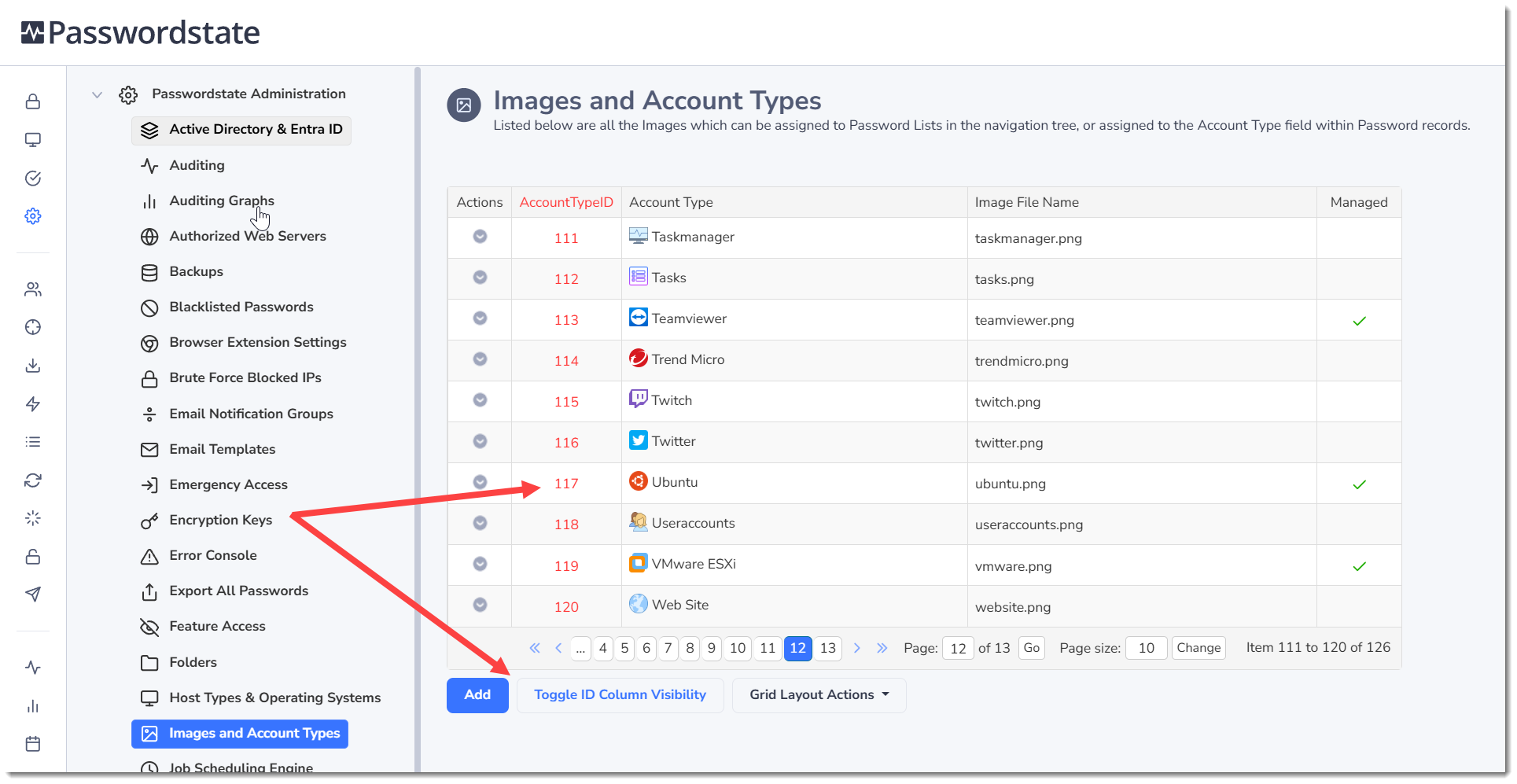
Task: Click the Ubuntu logo icon in the grid
Action: coord(639,481)
